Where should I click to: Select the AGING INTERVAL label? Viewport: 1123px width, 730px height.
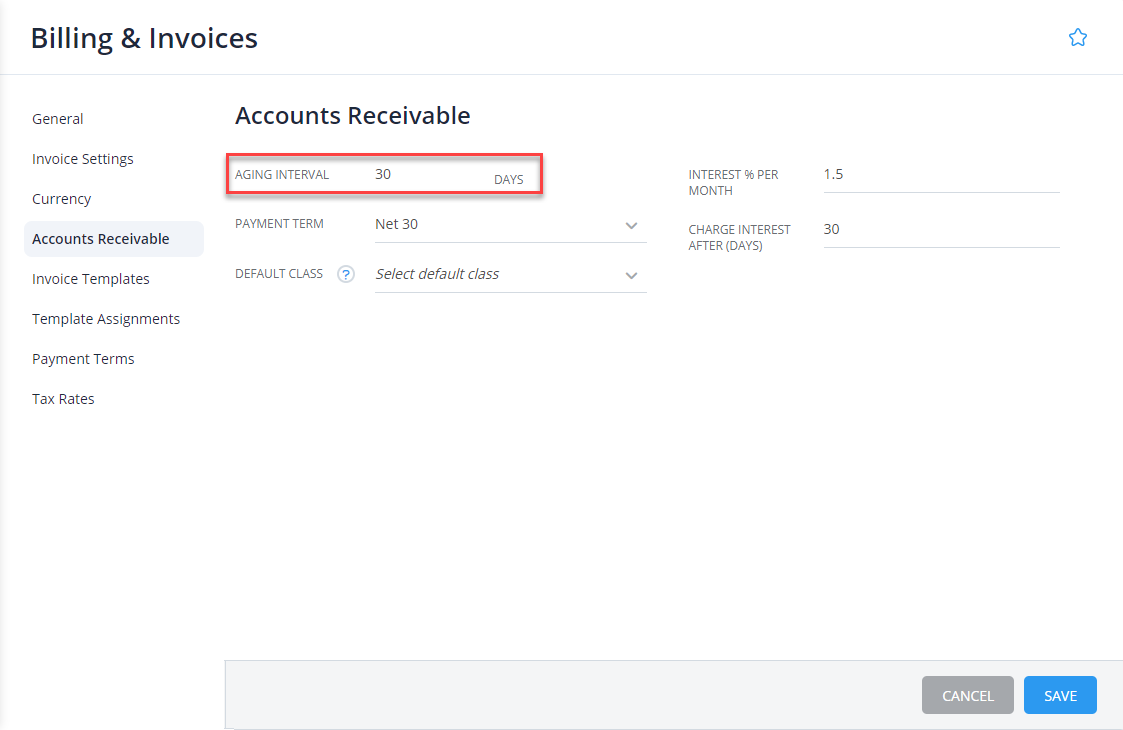[x=282, y=175]
